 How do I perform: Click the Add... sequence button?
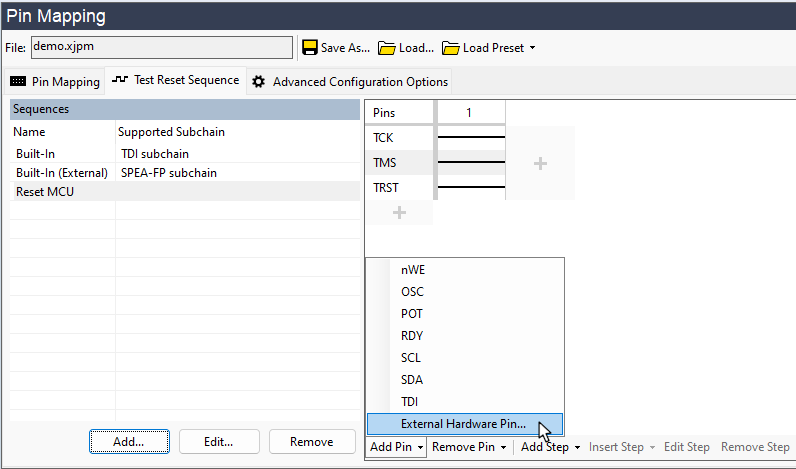point(129,441)
